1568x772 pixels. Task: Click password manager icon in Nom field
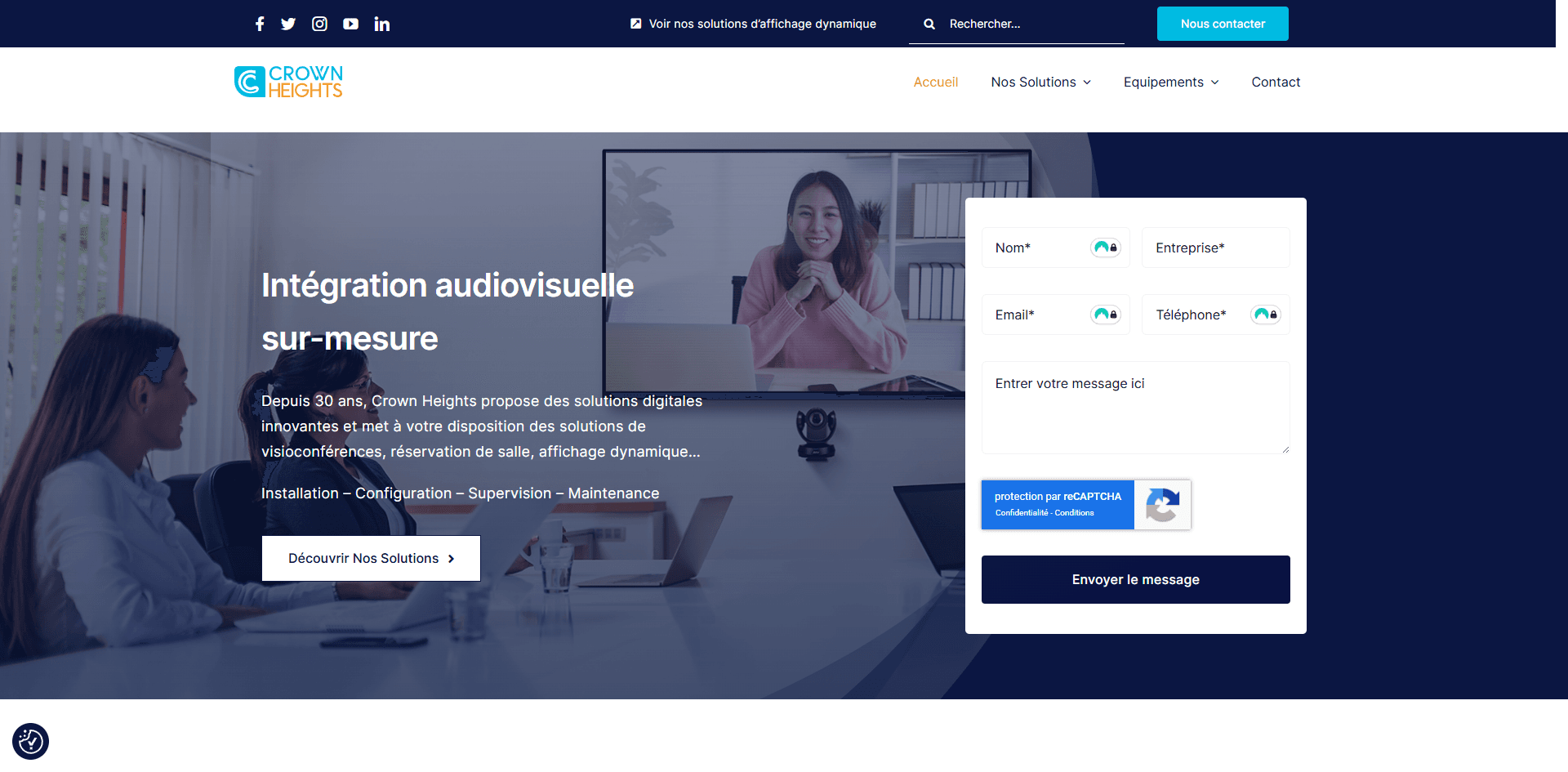(1105, 248)
